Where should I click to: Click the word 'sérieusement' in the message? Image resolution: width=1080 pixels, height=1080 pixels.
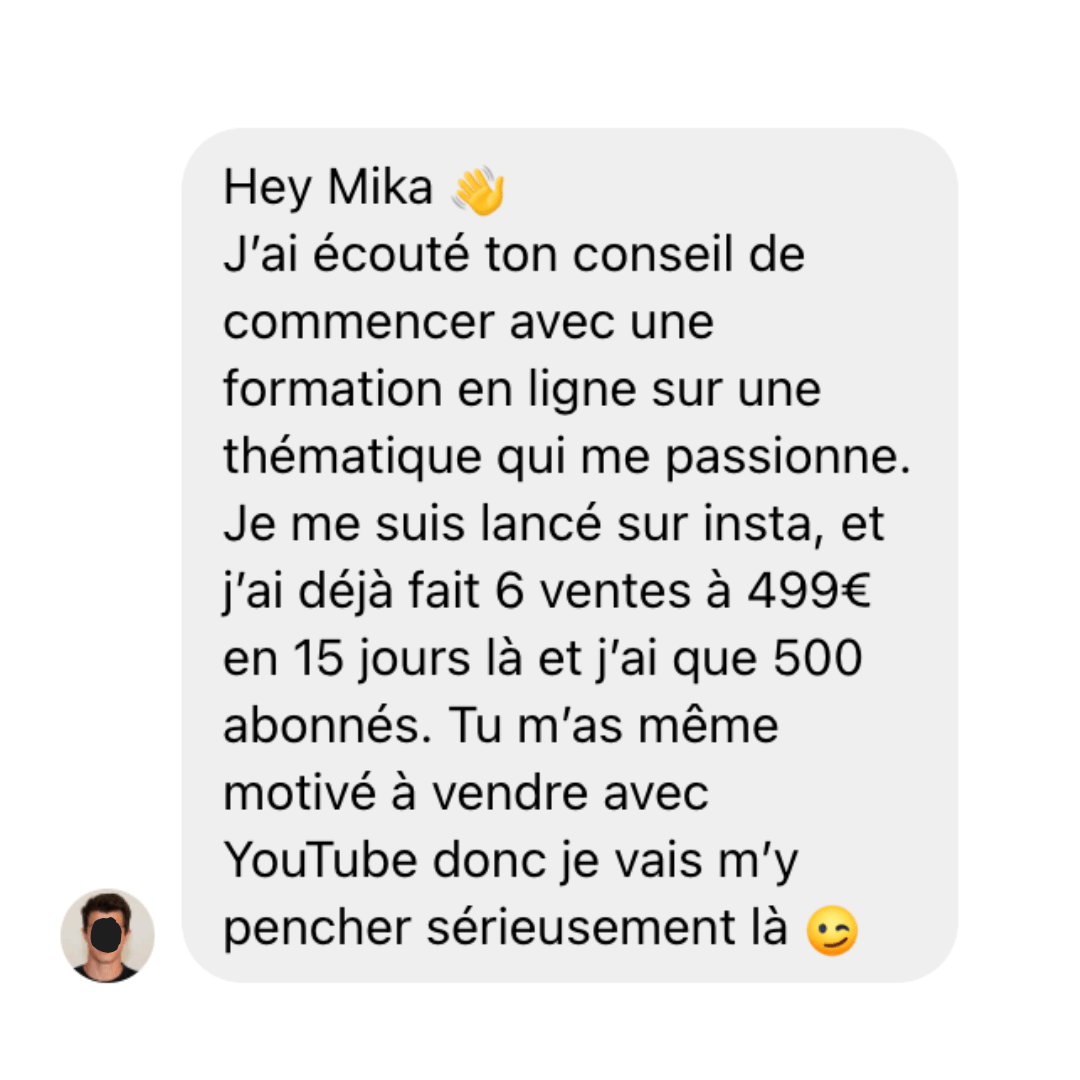[581, 928]
